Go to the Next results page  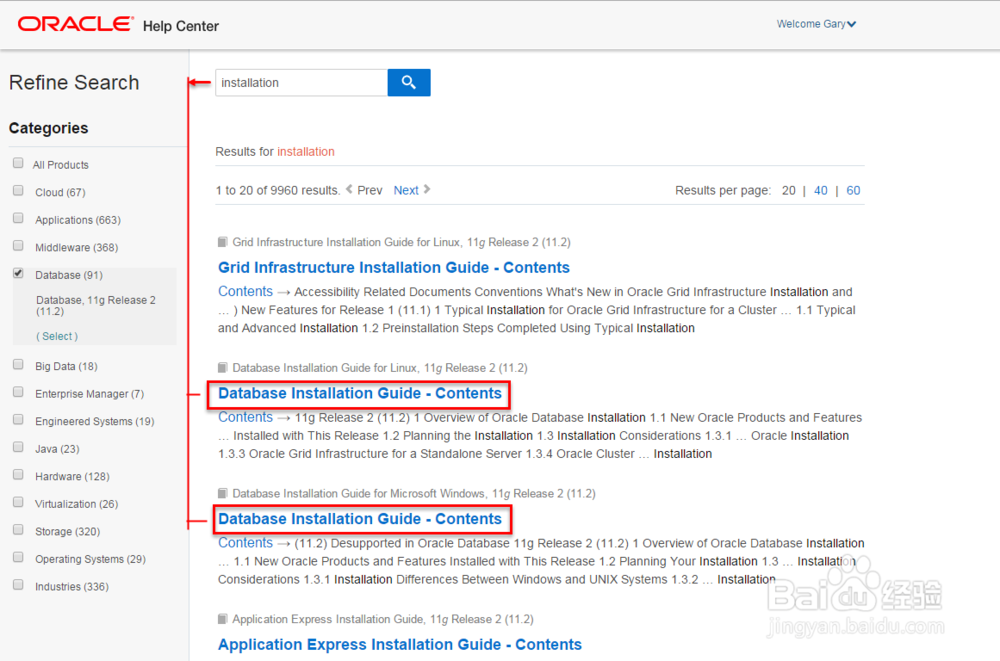(406, 190)
